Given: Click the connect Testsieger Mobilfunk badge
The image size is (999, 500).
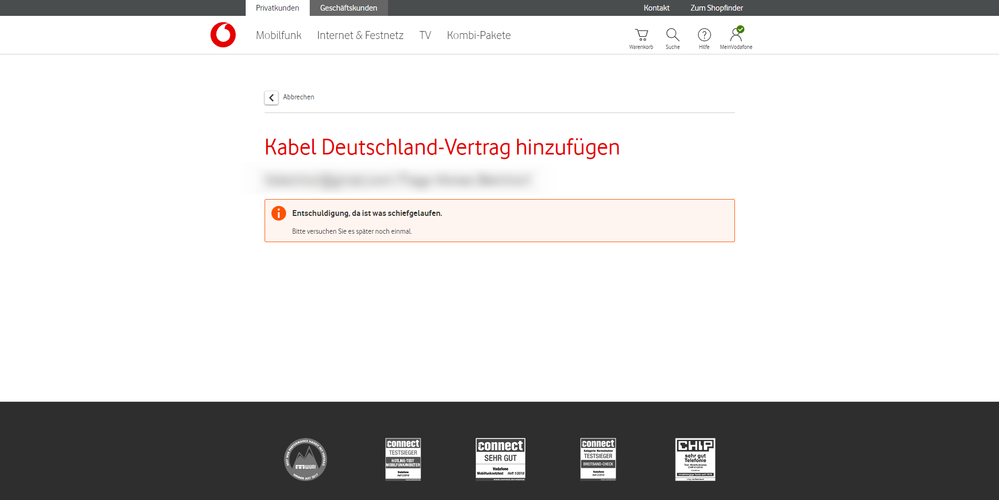Looking at the screenshot, I should point(403,459).
